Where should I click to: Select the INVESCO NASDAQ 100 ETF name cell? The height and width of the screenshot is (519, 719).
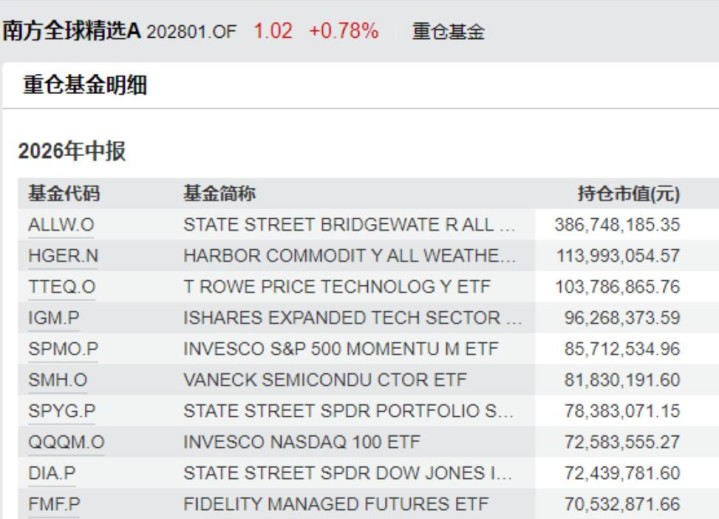pyautogui.click(x=302, y=442)
